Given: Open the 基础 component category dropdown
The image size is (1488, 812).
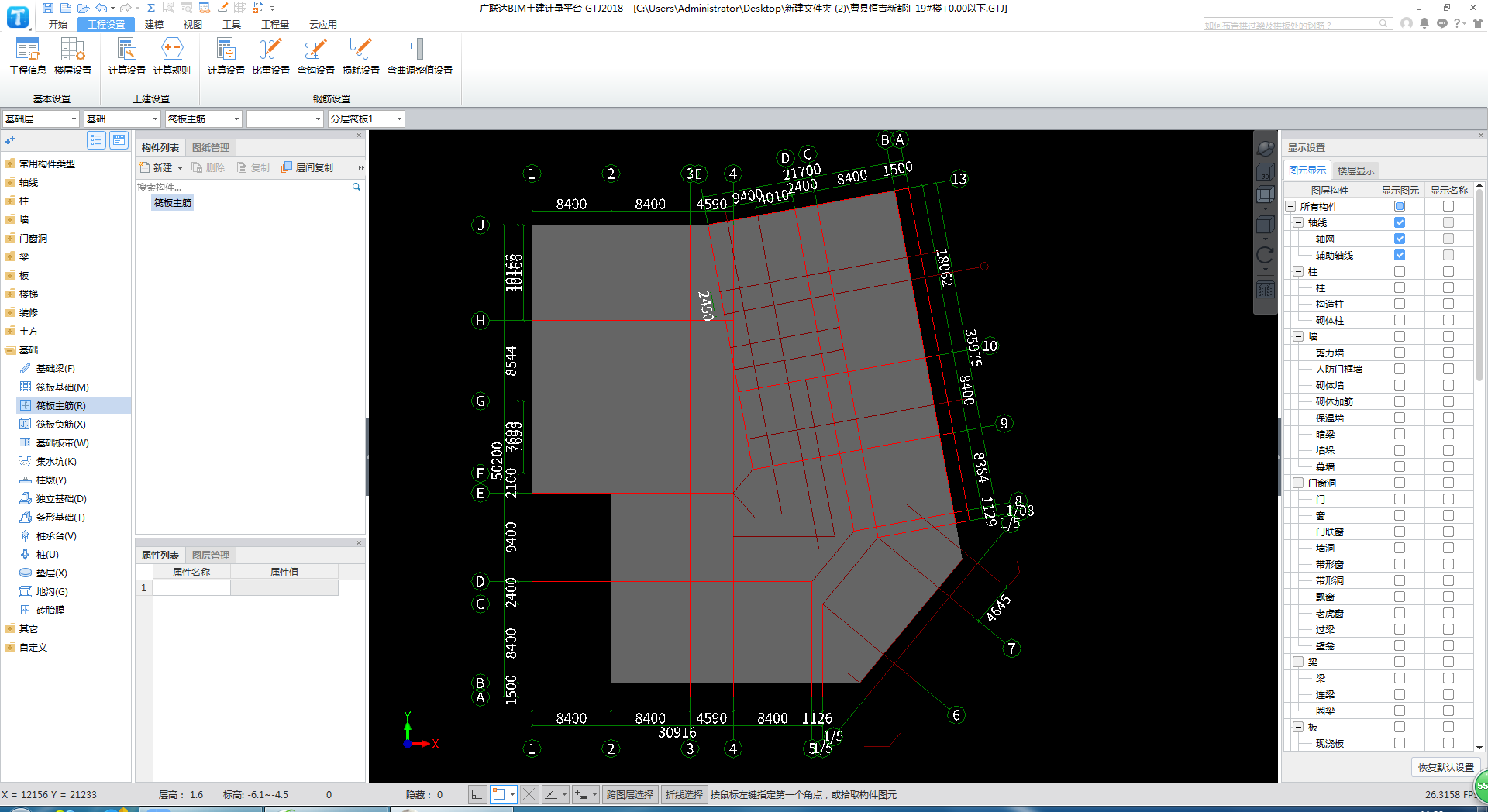Looking at the screenshot, I should pos(122,119).
